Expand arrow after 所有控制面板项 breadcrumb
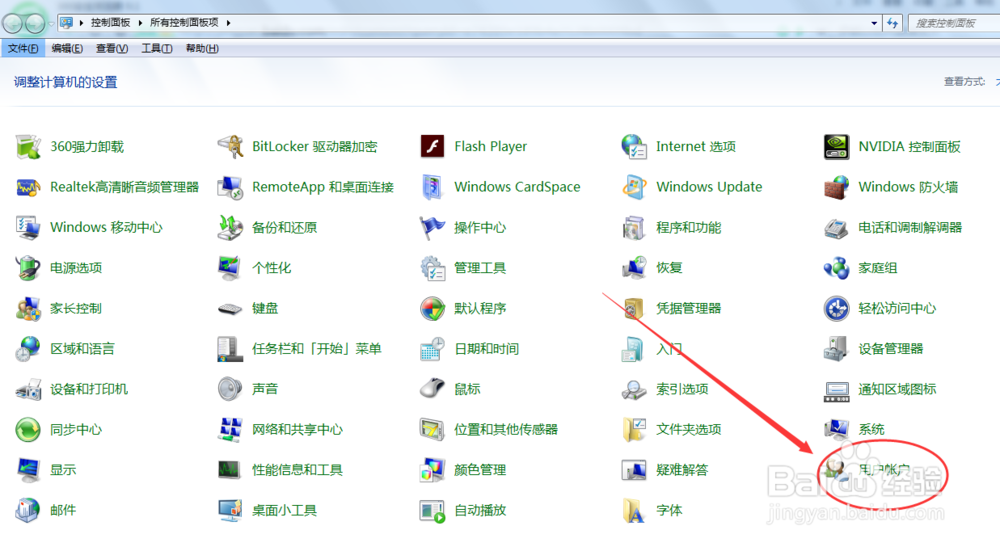Screen dimensions: 1000x547 pyautogui.click(x=228, y=23)
